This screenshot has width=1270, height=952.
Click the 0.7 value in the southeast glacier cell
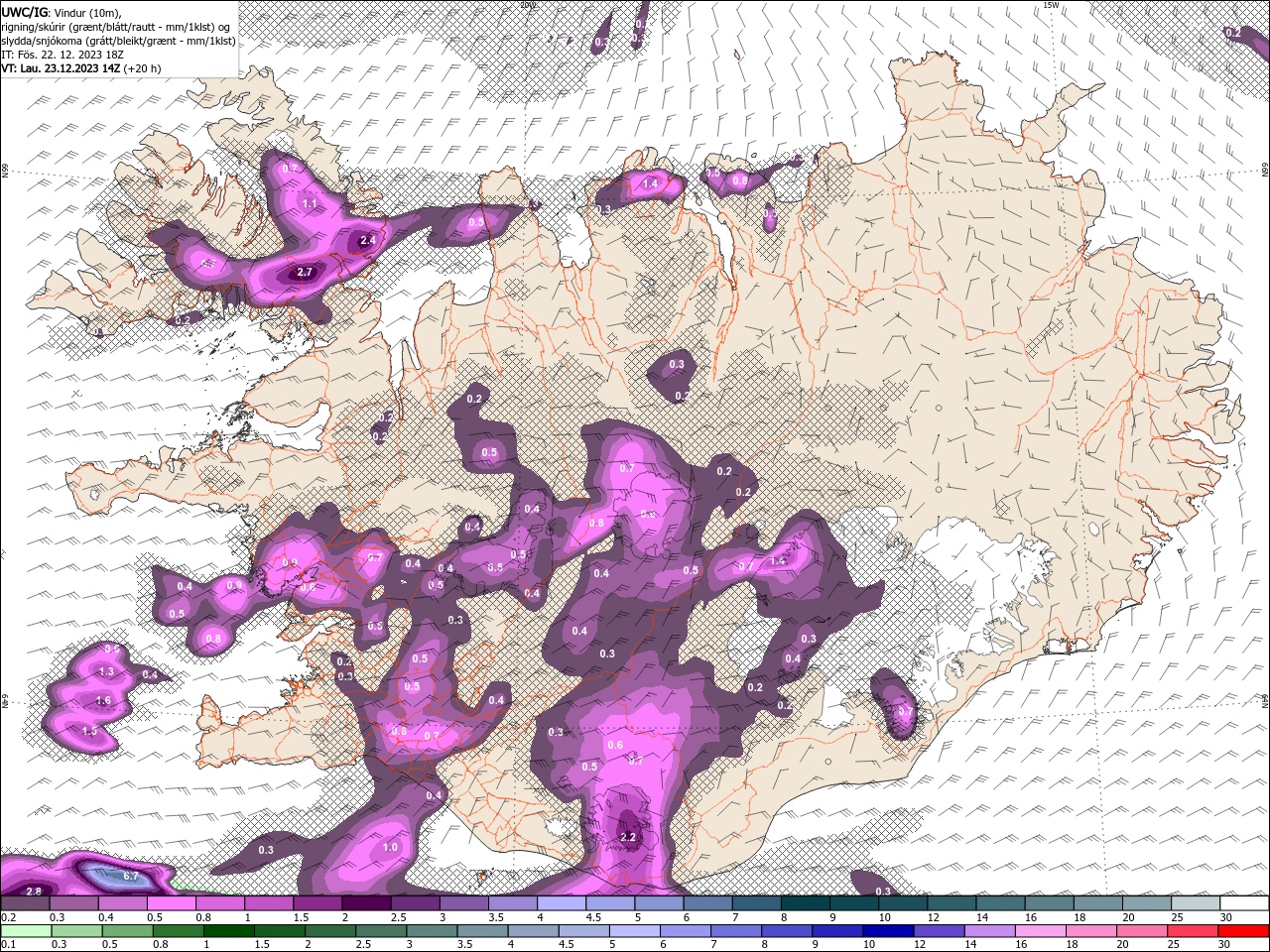click(905, 711)
